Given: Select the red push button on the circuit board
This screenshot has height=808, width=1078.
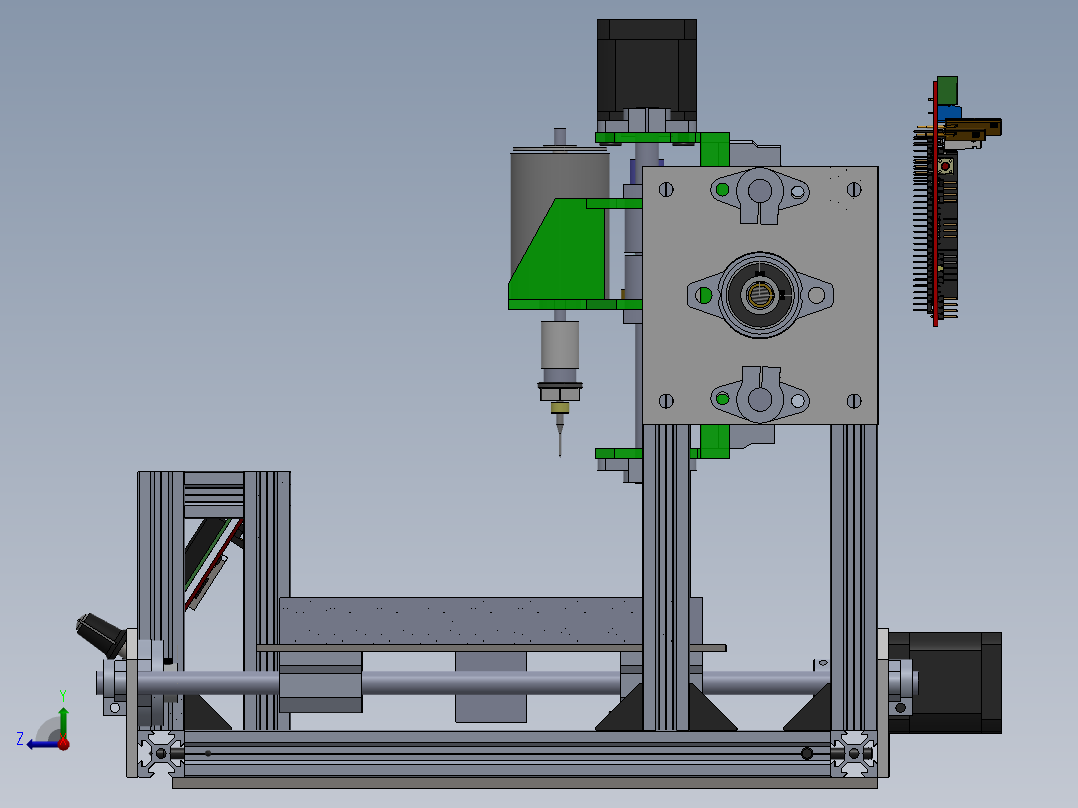Looking at the screenshot, I should 946,166.
